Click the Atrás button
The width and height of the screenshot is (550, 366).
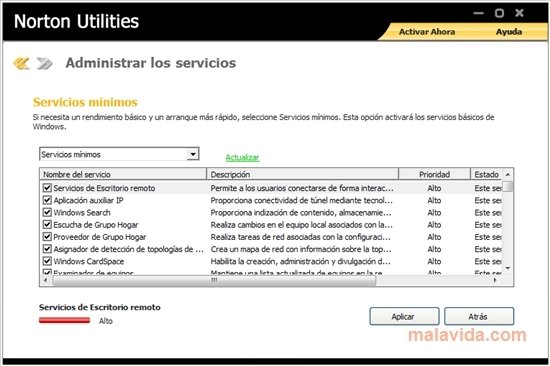pyautogui.click(x=479, y=317)
